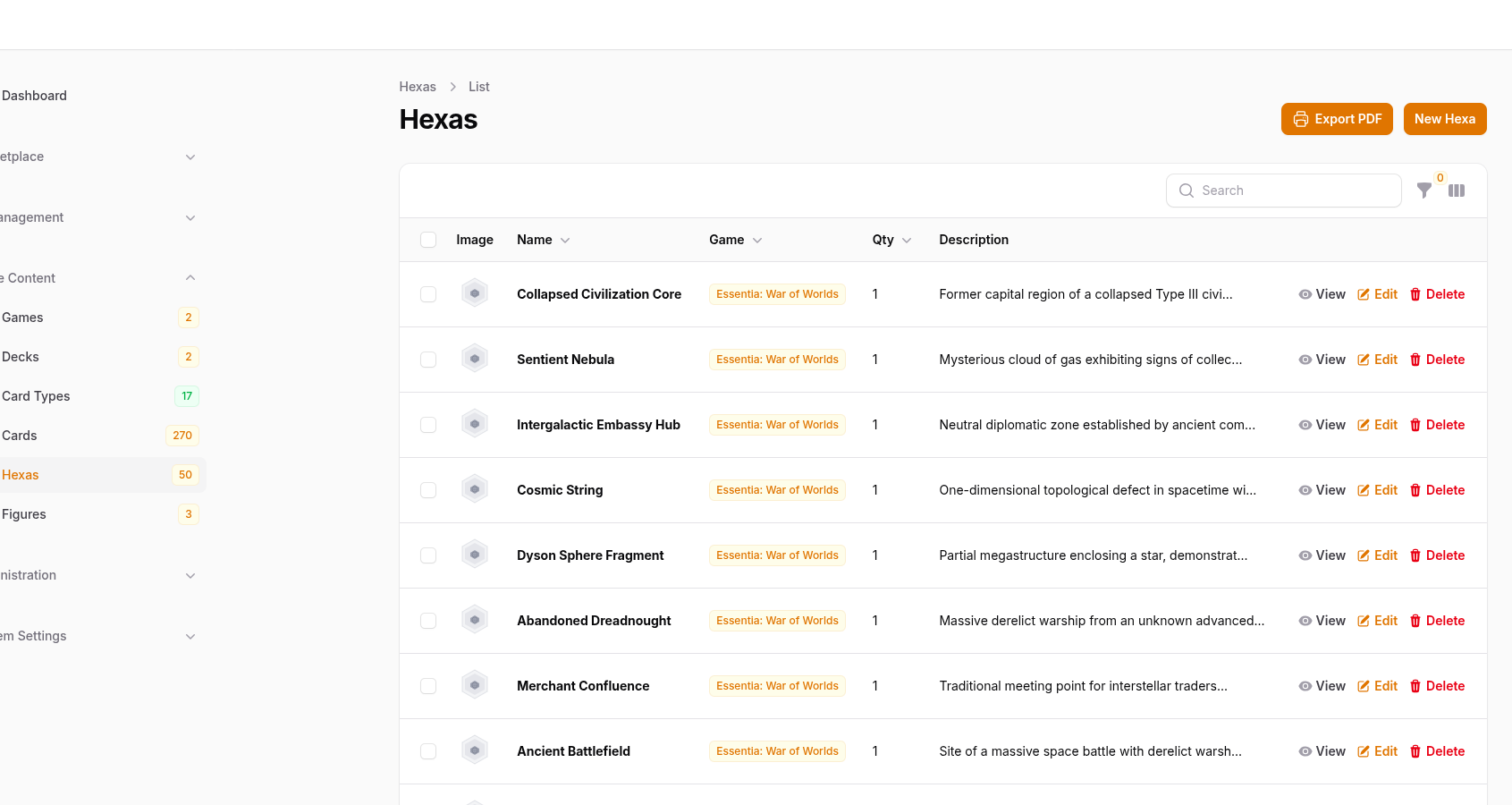Create a New Hexa

coord(1445,119)
